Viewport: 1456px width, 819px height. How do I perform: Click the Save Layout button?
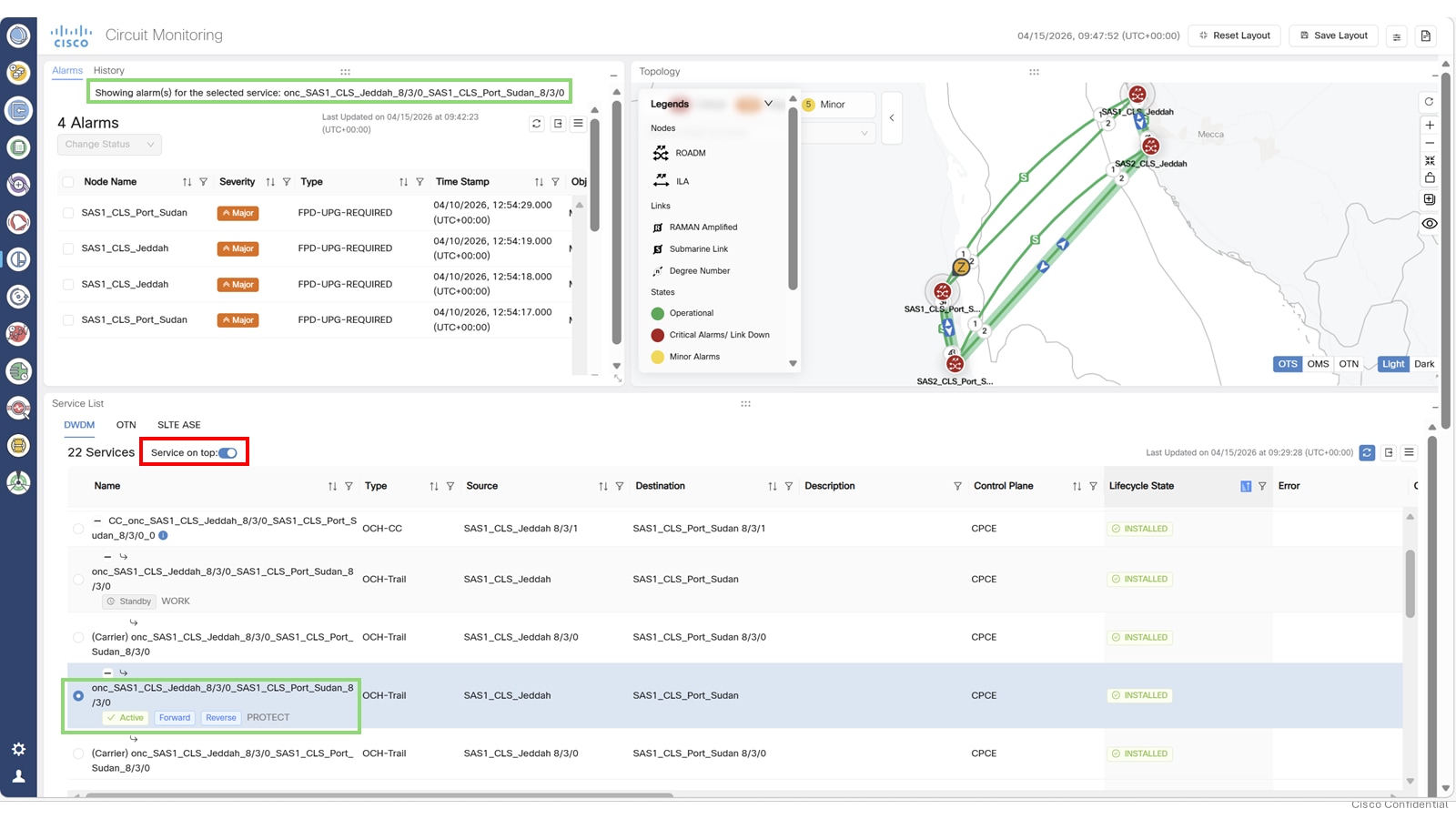(1332, 35)
